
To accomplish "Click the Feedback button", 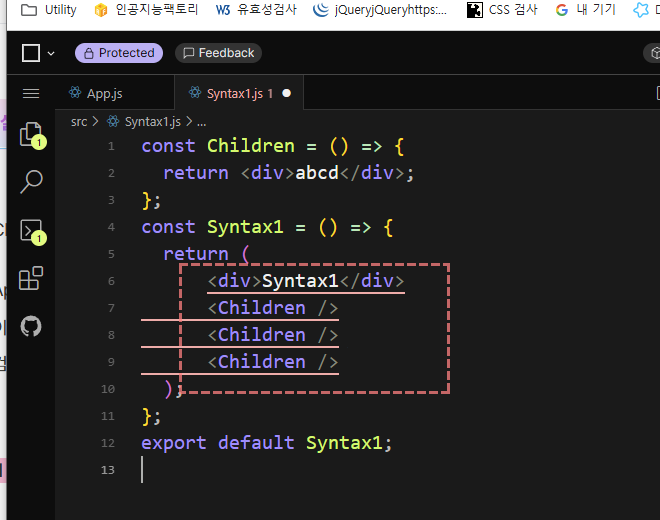I will [x=217, y=53].
